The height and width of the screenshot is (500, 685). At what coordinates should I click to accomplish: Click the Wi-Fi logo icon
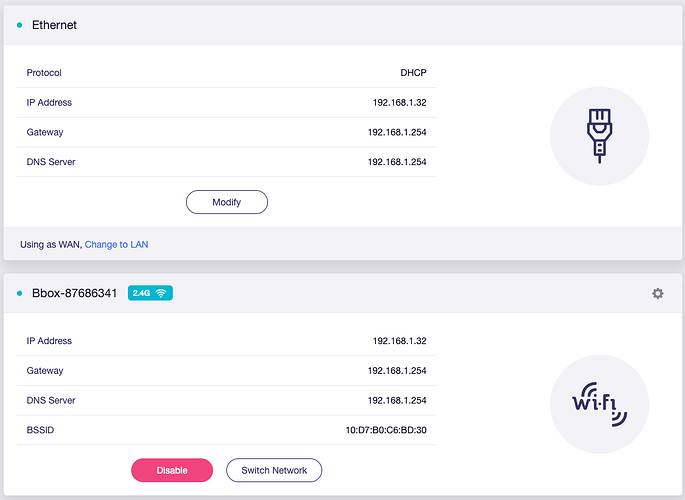click(x=599, y=404)
